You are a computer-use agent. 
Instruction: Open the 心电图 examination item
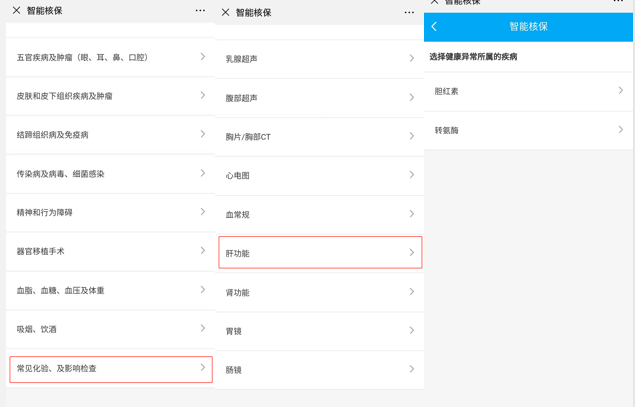pyautogui.click(x=319, y=175)
